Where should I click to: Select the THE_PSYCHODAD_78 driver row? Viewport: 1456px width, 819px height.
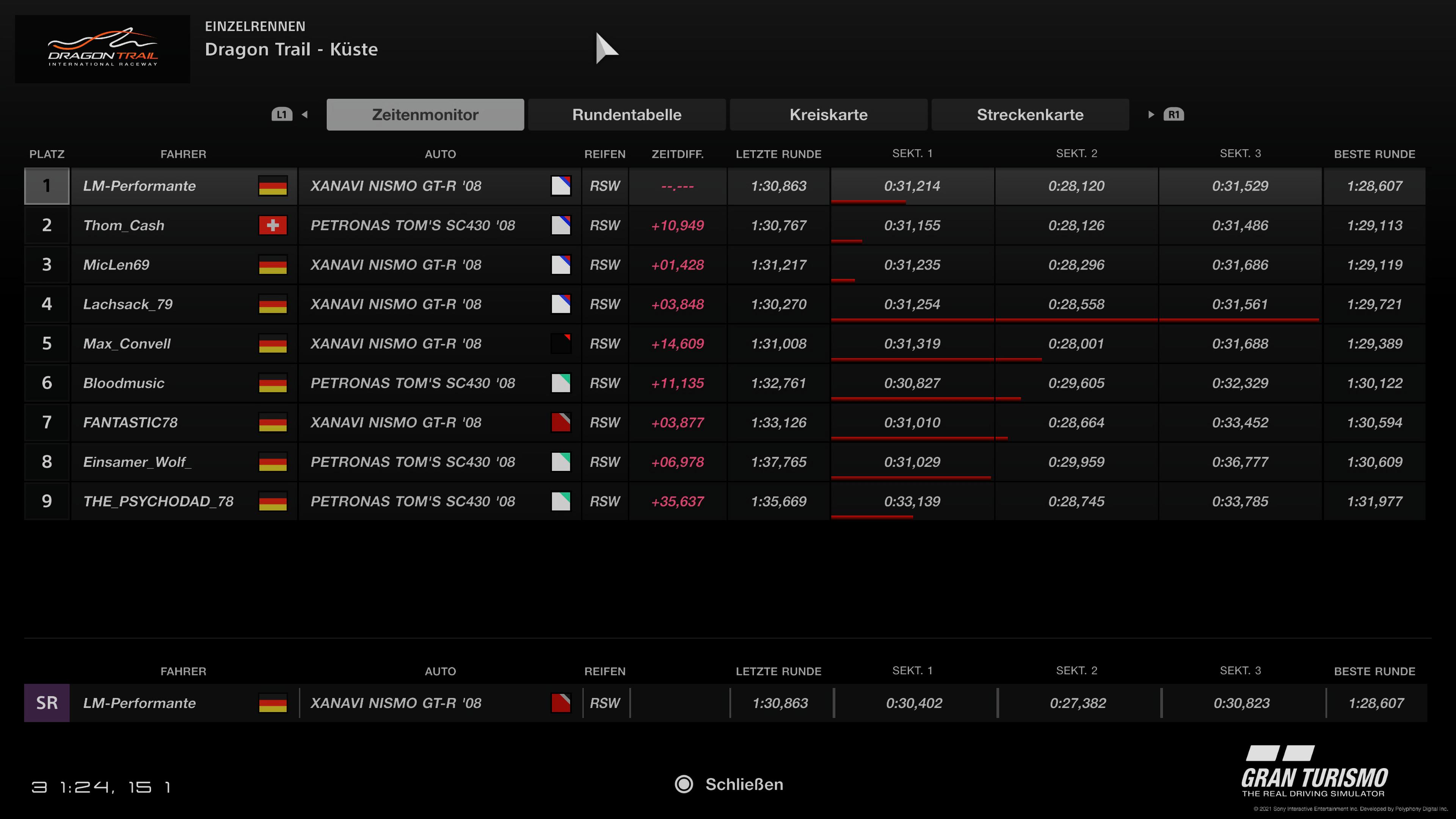(158, 501)
